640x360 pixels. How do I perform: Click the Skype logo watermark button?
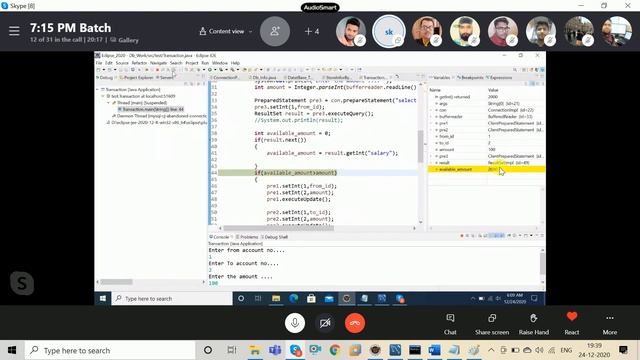(x=22, y=283)
